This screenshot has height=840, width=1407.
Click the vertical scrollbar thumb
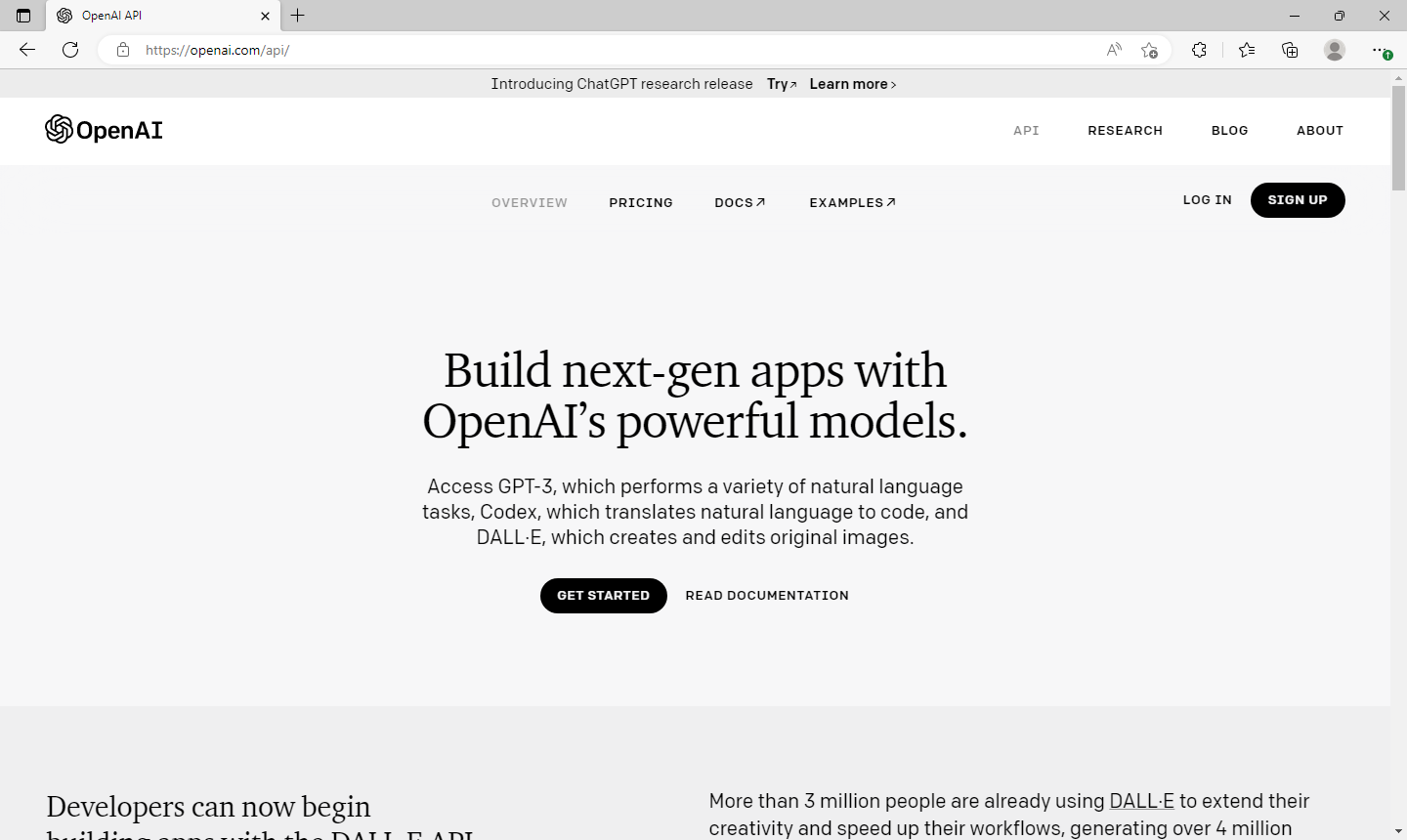[1398, 138]
